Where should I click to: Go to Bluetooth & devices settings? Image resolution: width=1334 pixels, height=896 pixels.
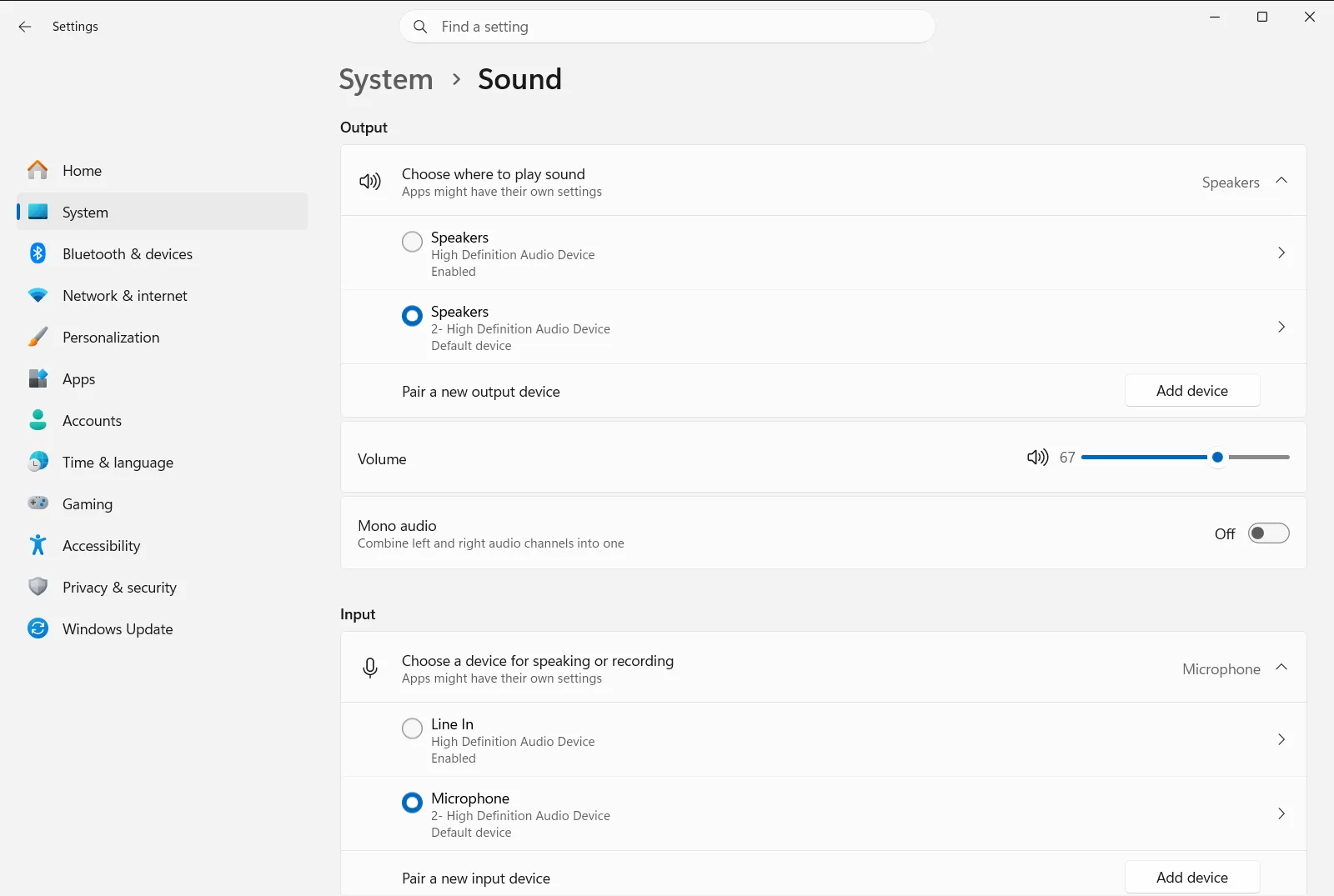162,253
